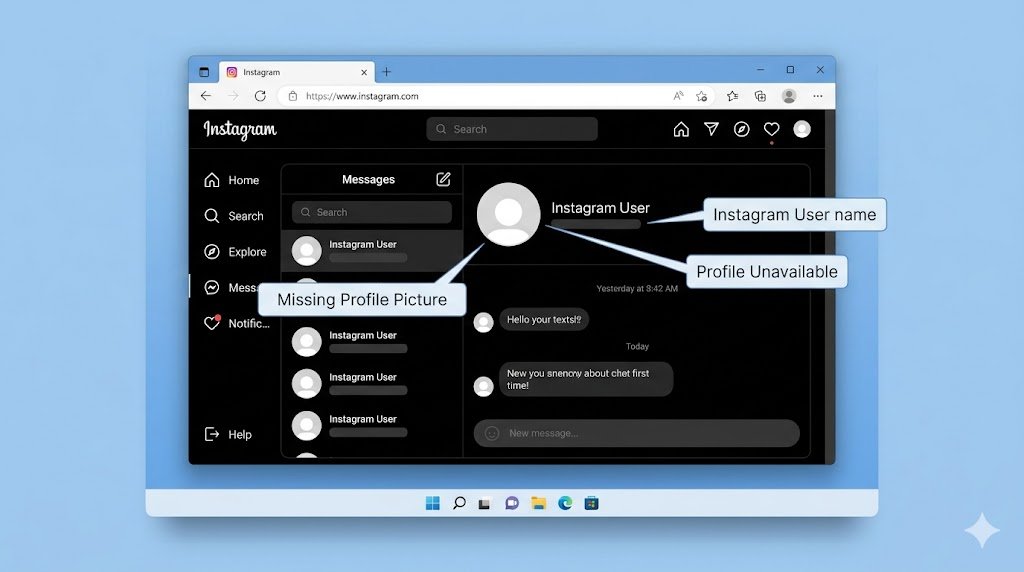This screenshot has height=572, width=1024.
Task: Open Search in the left sidebar
Action: pyautogui.click(x=234, y=216)
